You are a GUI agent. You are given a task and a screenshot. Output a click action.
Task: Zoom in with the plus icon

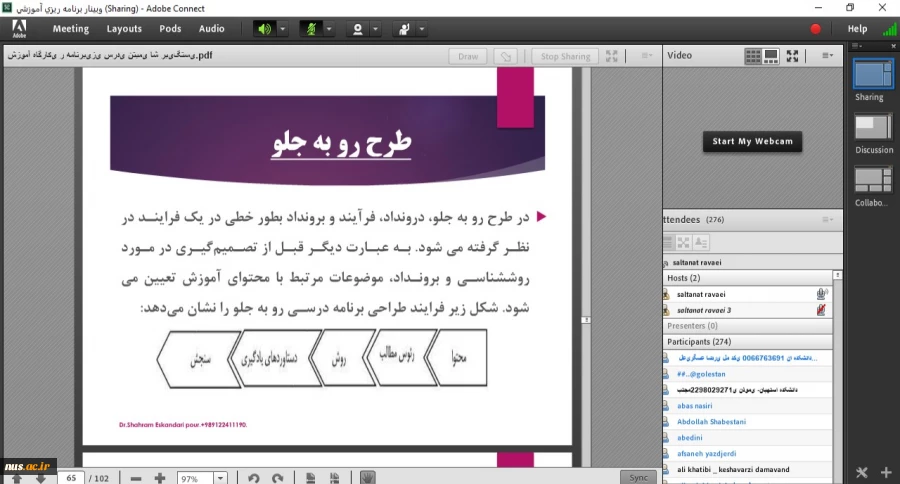pyautogui.click(x=160, y=478)
